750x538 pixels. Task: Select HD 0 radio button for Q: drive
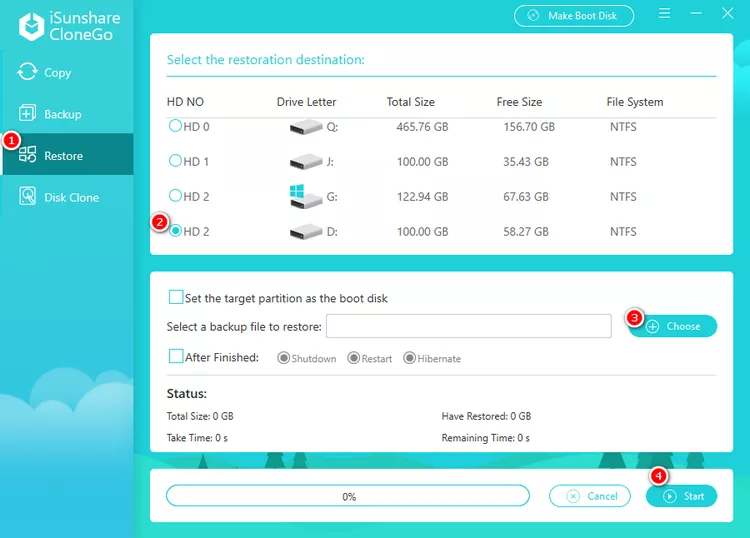(x=175, y=126)
